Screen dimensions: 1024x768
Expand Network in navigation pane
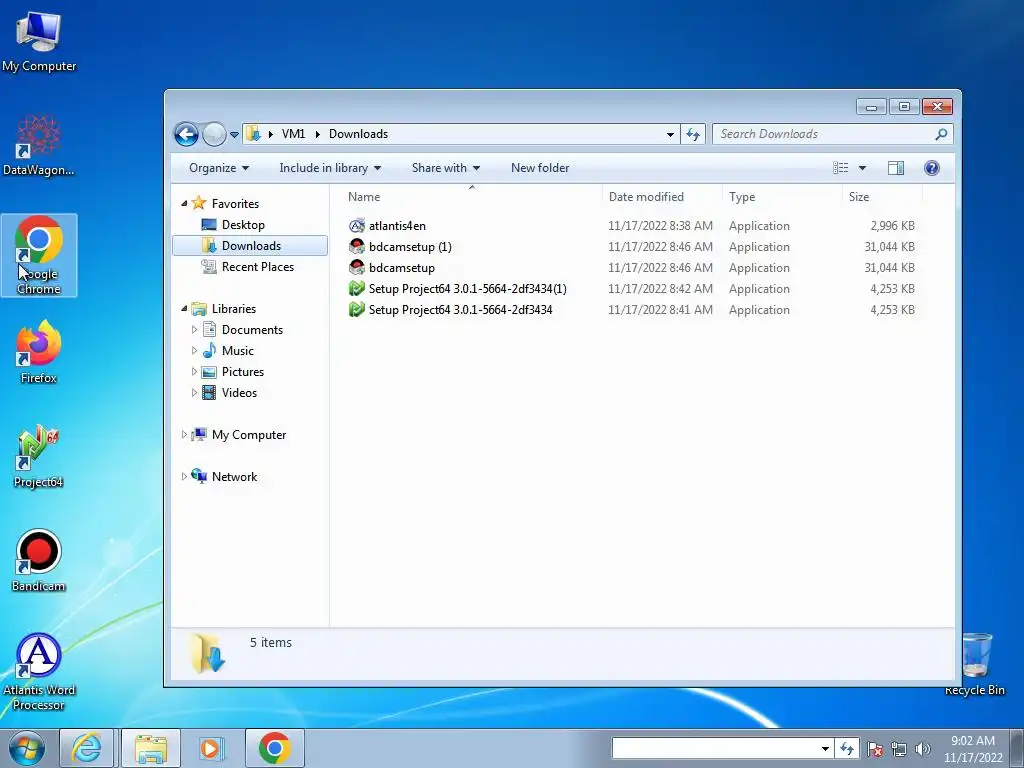[184, 477]
